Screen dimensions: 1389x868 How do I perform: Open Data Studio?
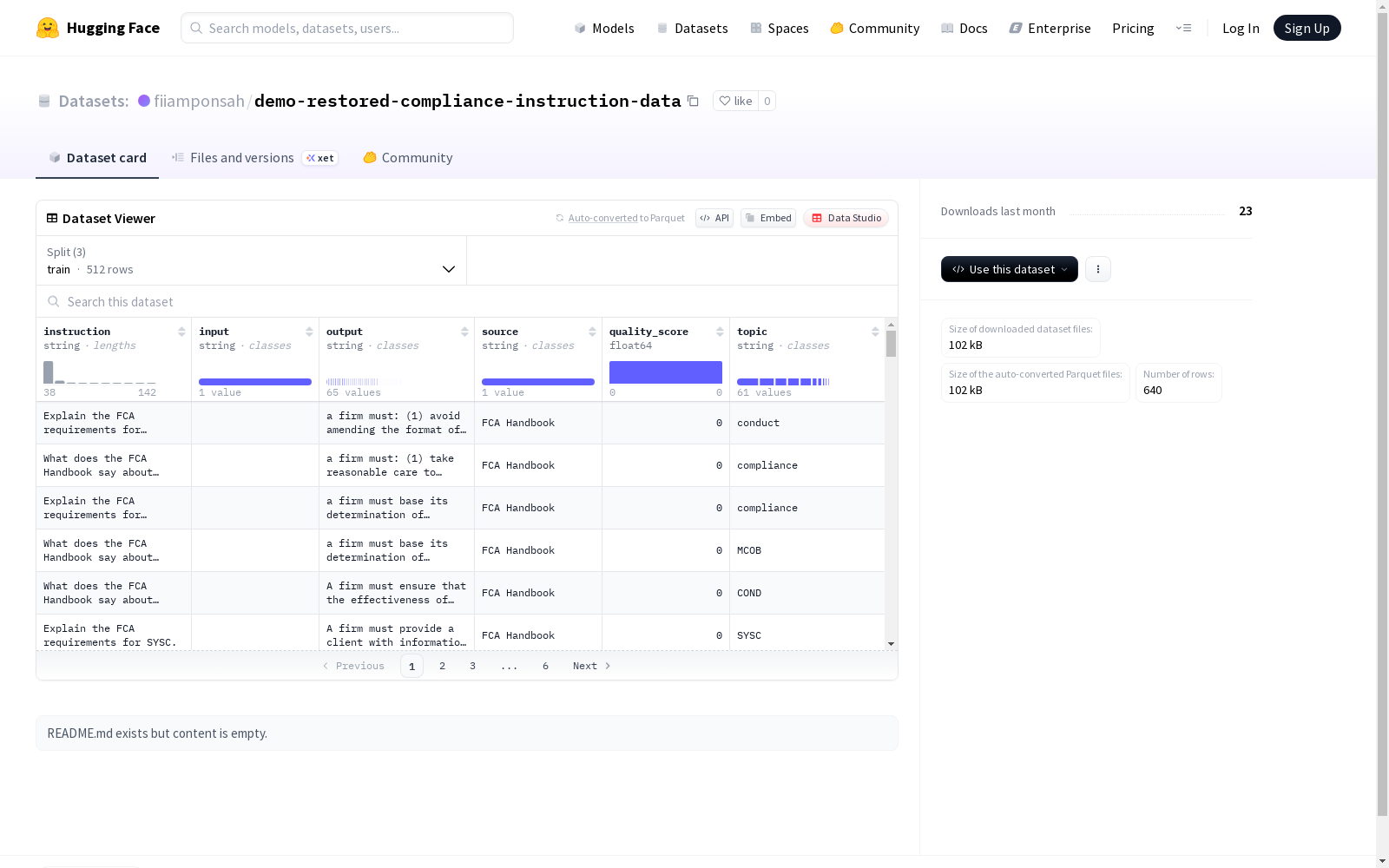(x=846, y=218)
